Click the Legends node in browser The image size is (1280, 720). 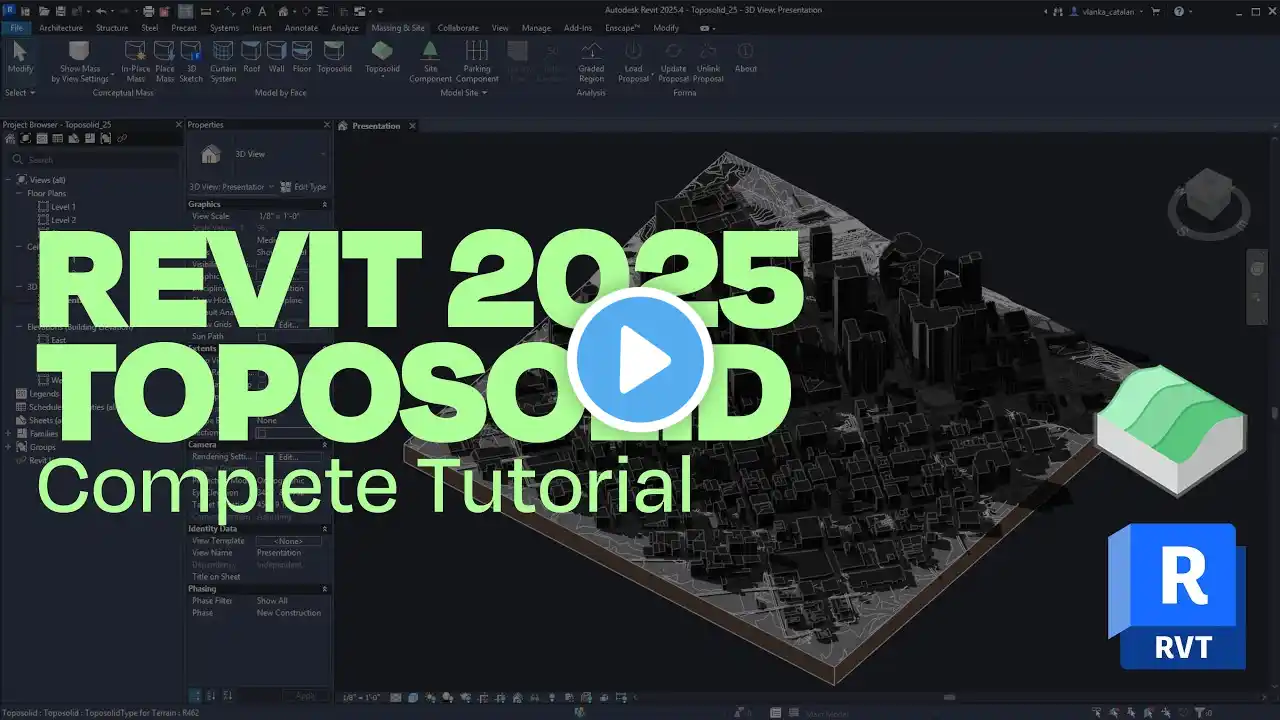pos(38,394)
